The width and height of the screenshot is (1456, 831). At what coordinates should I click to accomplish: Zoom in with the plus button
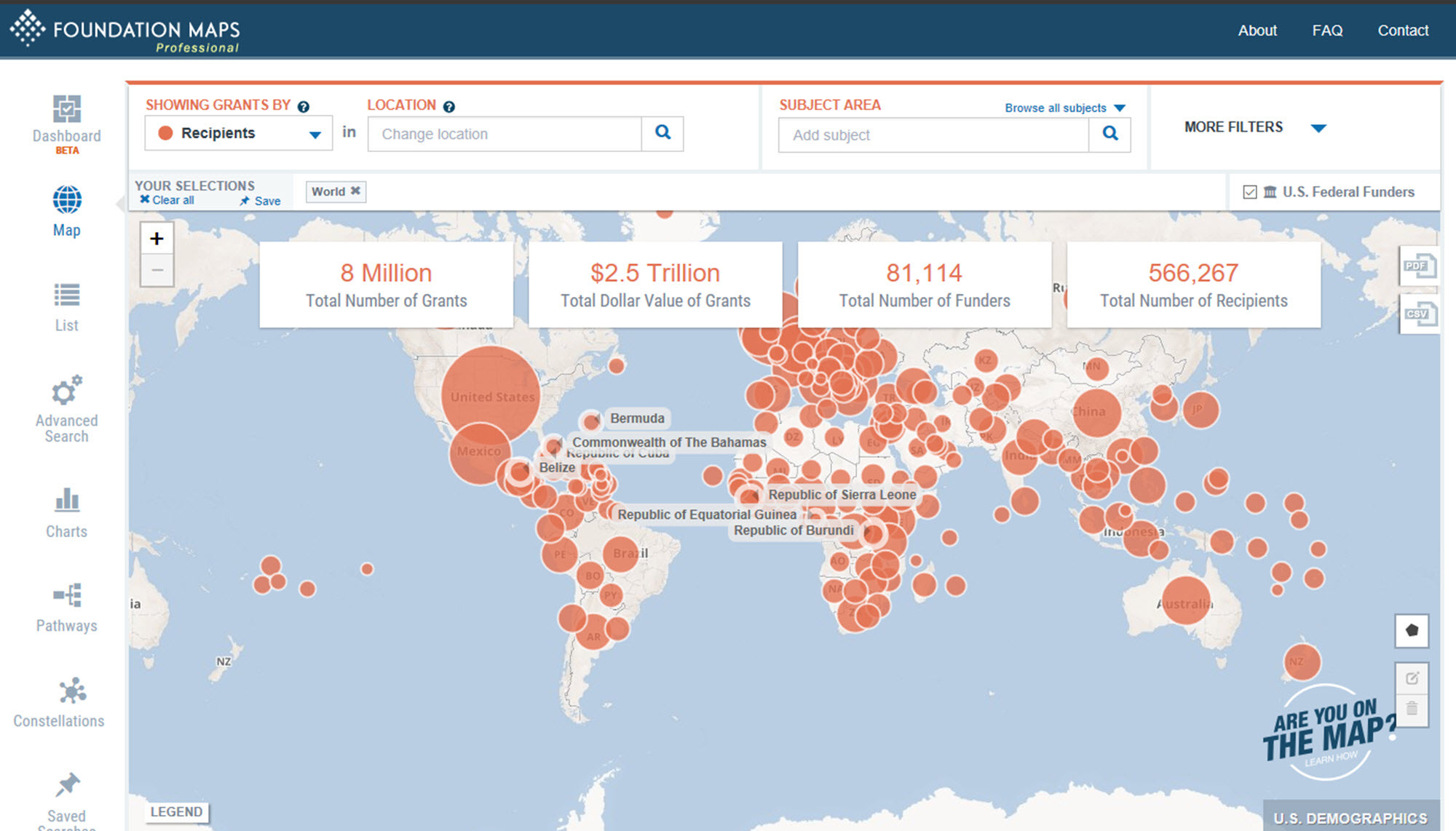157,238
